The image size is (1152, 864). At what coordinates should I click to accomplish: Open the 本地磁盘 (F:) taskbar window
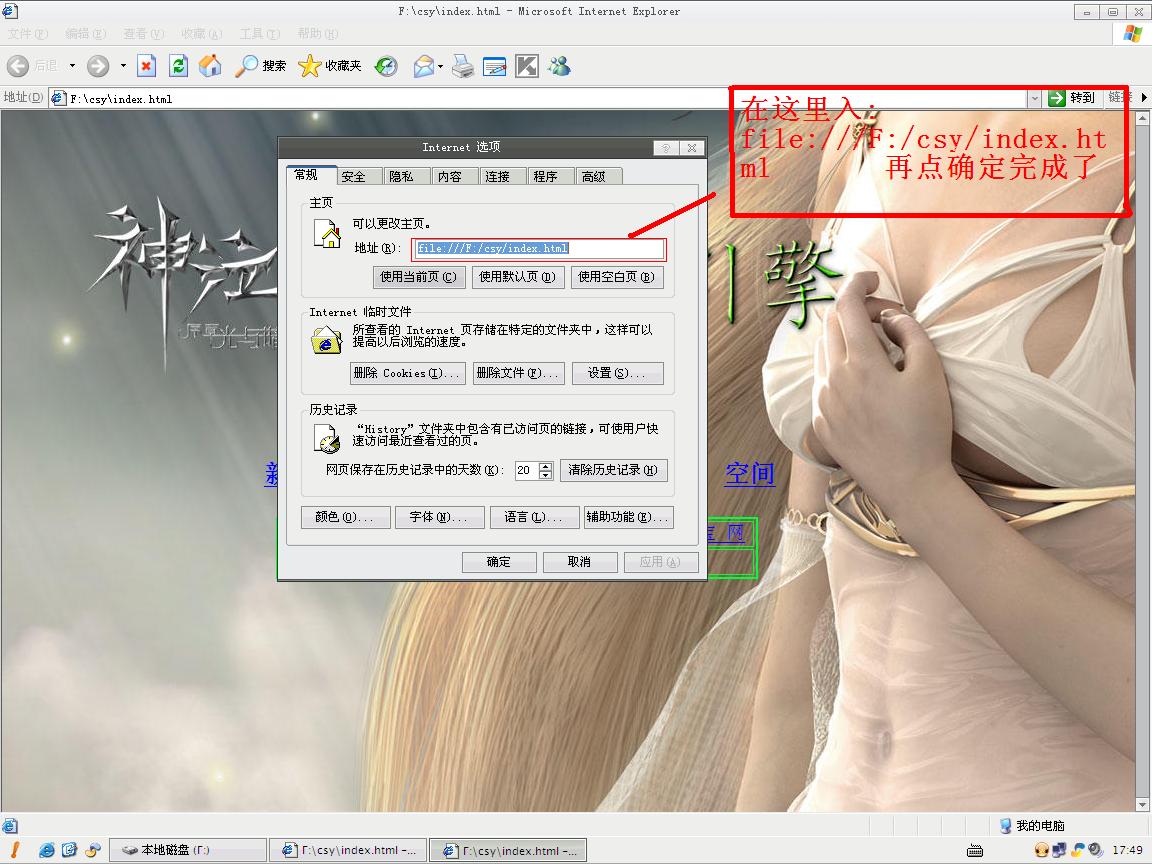pos(188,850)
